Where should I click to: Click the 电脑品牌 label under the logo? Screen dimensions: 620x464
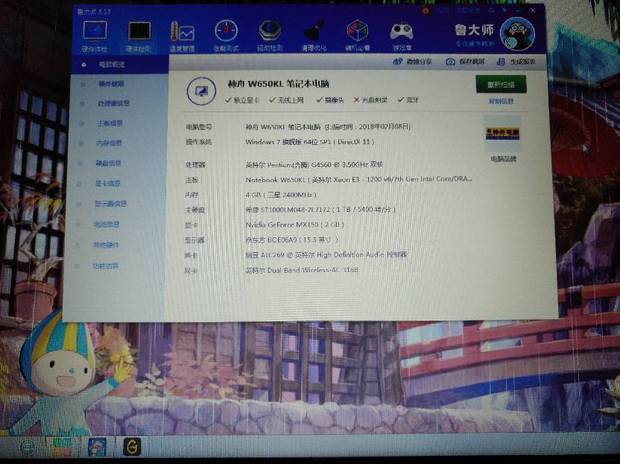tap(503, 159)
